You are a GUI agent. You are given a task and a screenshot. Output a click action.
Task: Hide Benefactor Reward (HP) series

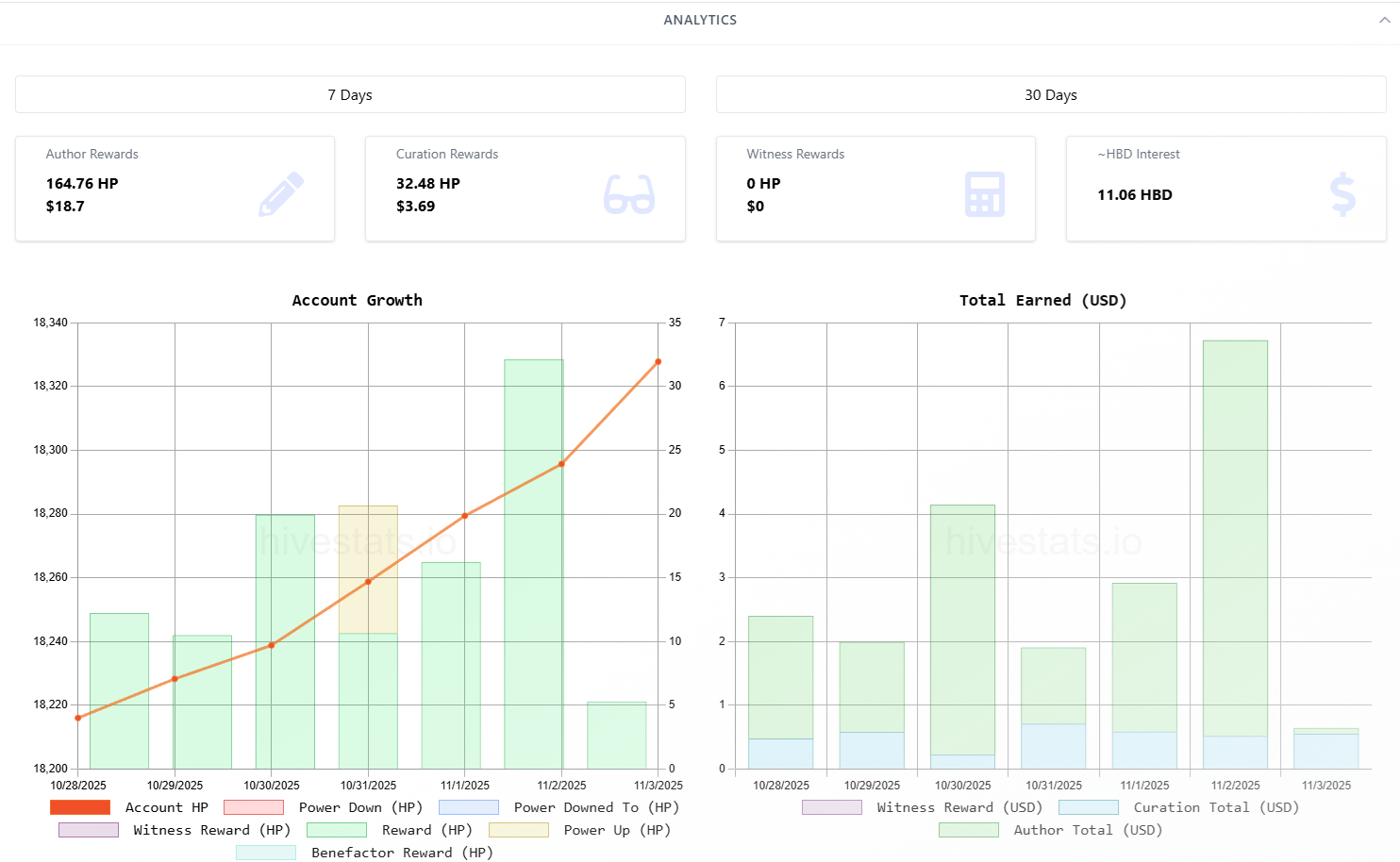pyautogui.click(x=365, y=853)
